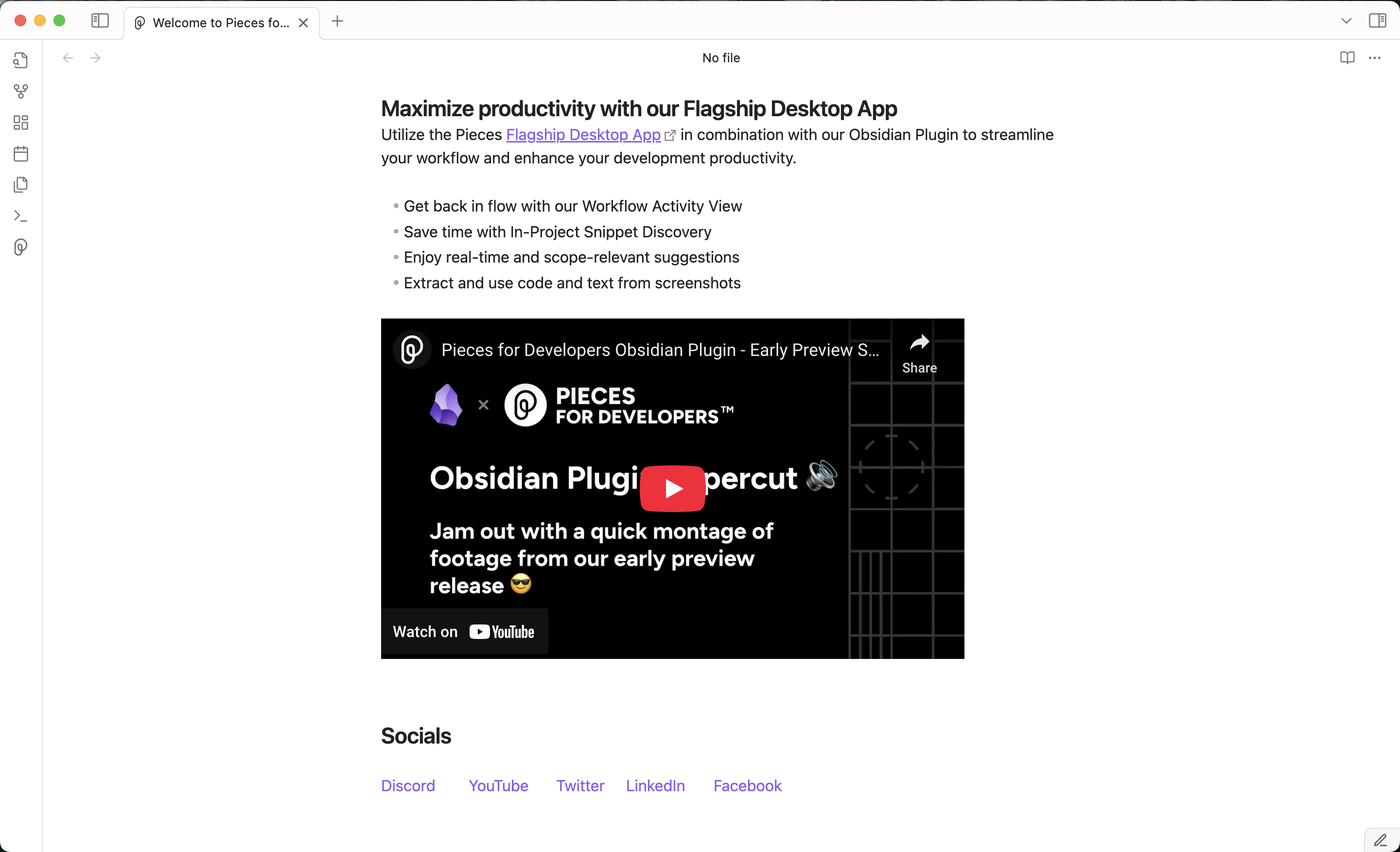1400x852 pixels.
Task: Navigate back with the left arrow
Action: pyautogui.click(x=68, y=58)
